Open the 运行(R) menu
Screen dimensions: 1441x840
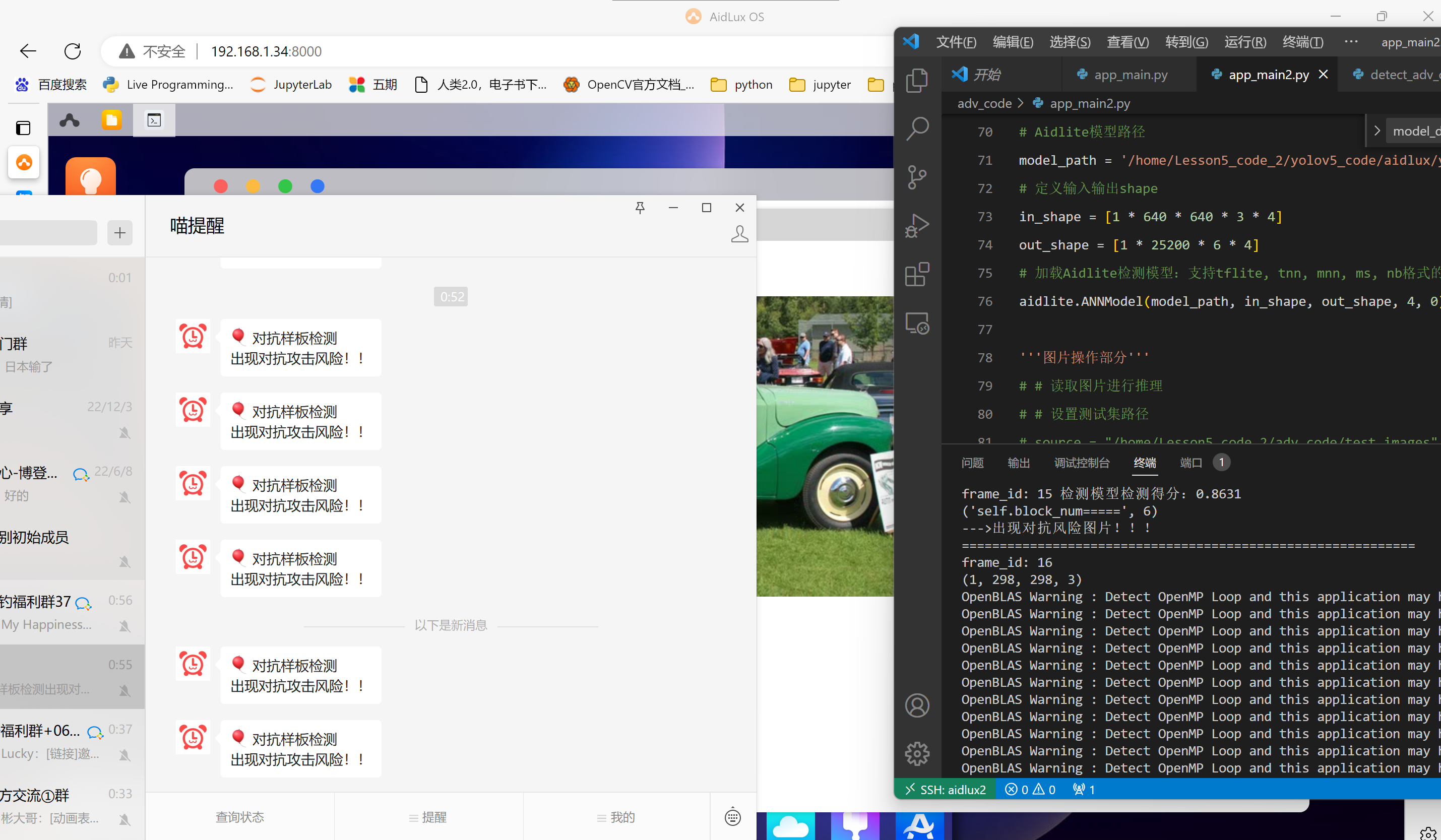point(1245,42)
